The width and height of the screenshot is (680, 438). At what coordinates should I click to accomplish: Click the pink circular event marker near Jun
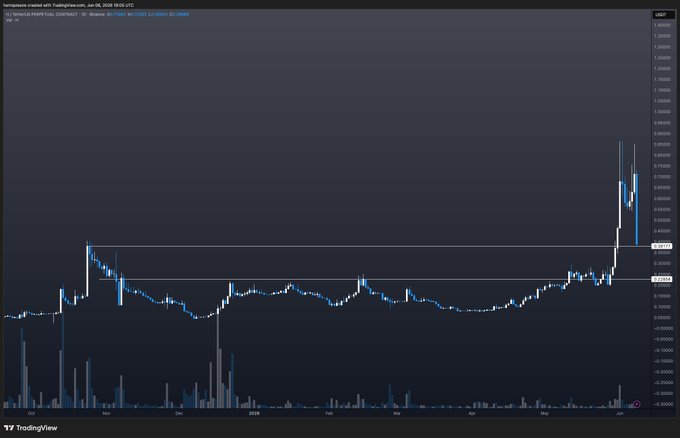coord(637,404)
